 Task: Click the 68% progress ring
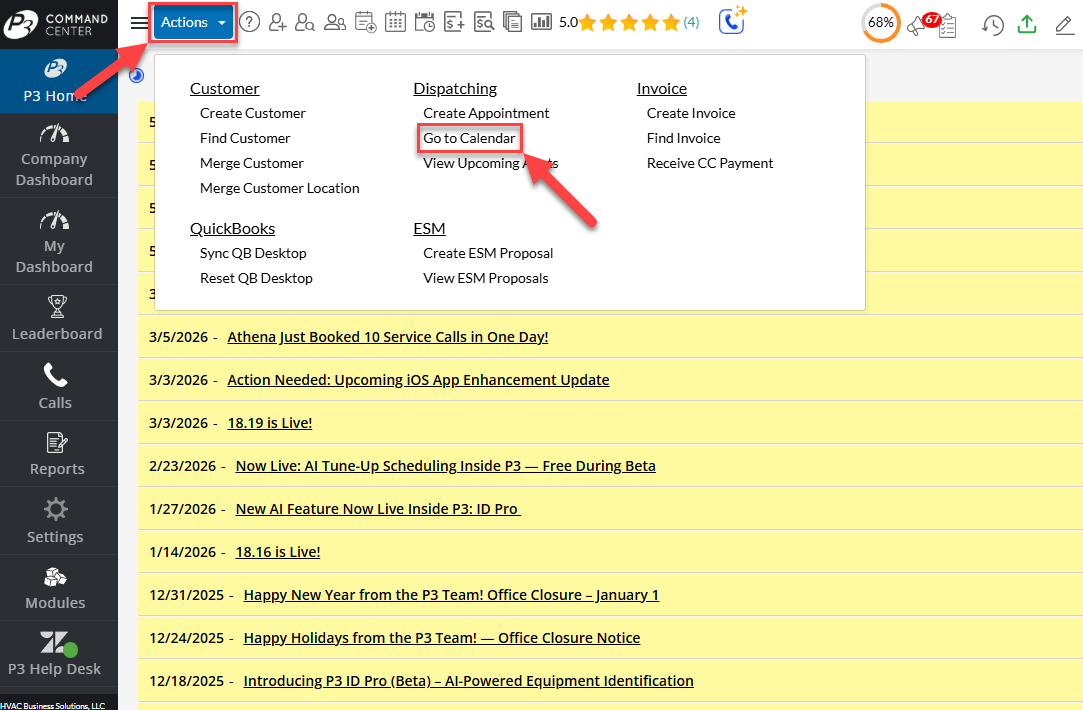pyautogui.click(x=881, y=23)
